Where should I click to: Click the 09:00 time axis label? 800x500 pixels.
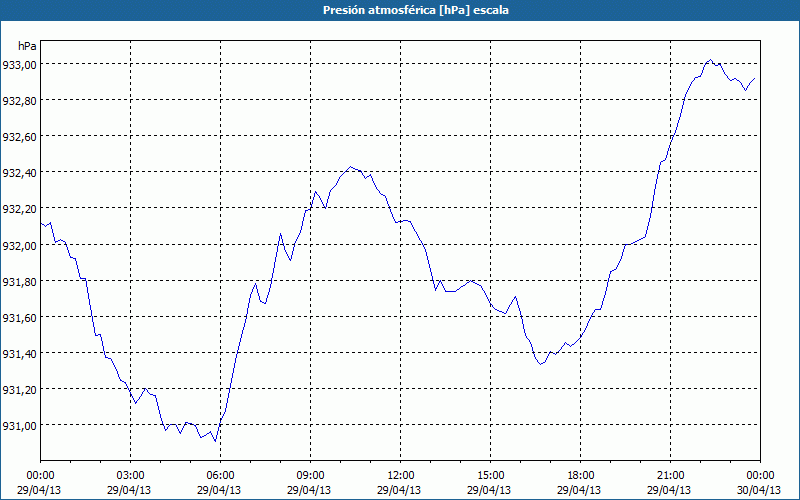[310, 476]
